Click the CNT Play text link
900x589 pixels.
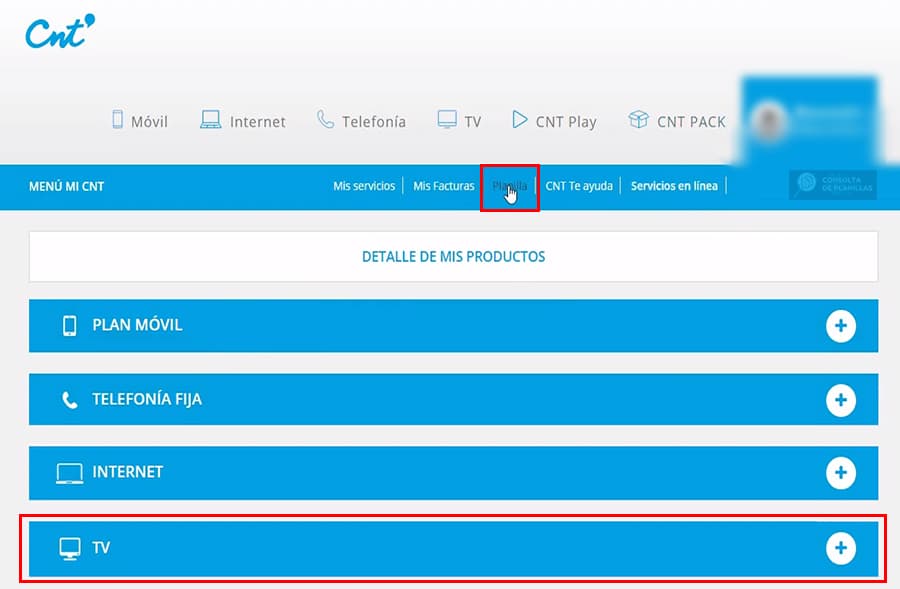[566, 122]
